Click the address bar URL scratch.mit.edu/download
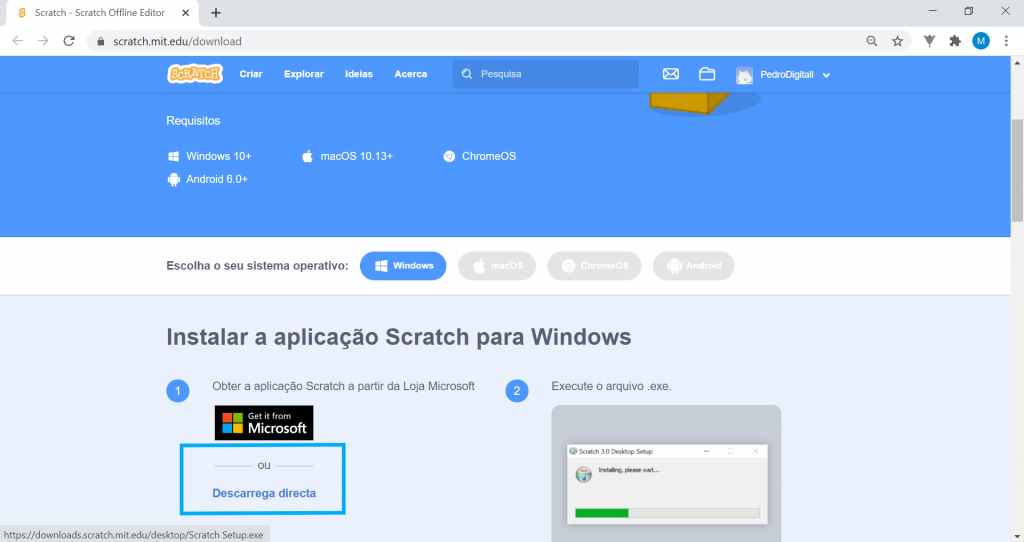The width and height of the screenshot is (1024, 542). (178, 41)
